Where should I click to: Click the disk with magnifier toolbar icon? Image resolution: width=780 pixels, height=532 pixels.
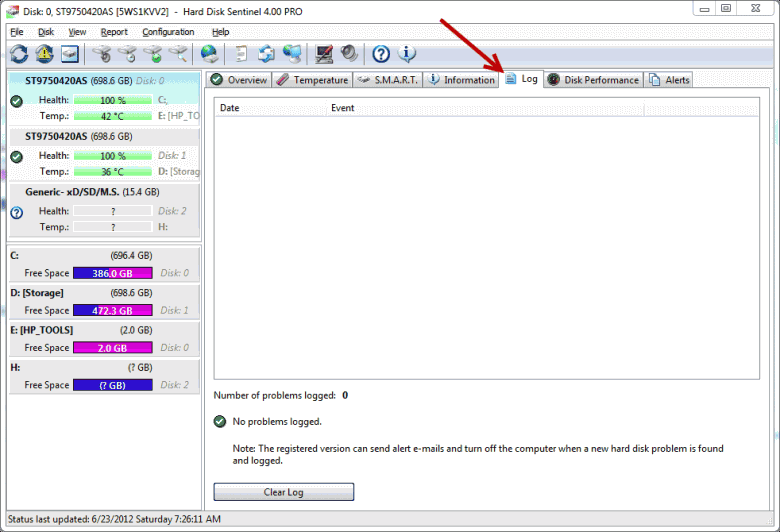pos(178,54)
